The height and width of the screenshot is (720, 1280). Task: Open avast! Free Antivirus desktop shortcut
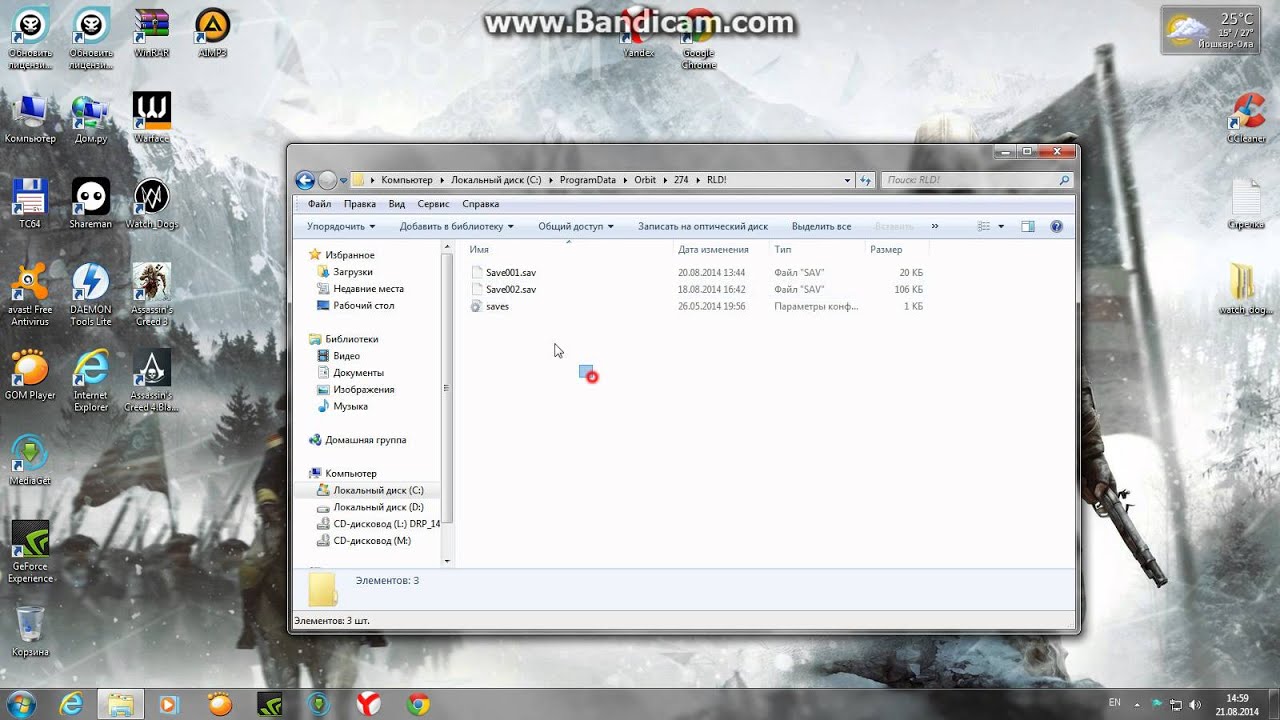click(x=30, y=296)
